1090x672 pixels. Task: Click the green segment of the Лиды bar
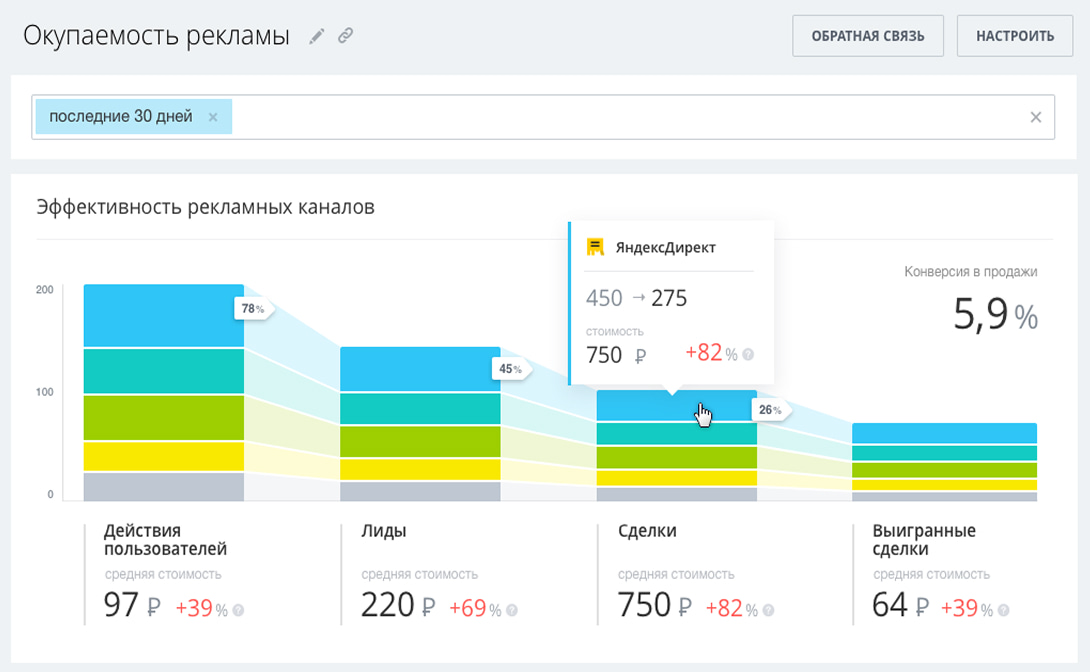420,441
